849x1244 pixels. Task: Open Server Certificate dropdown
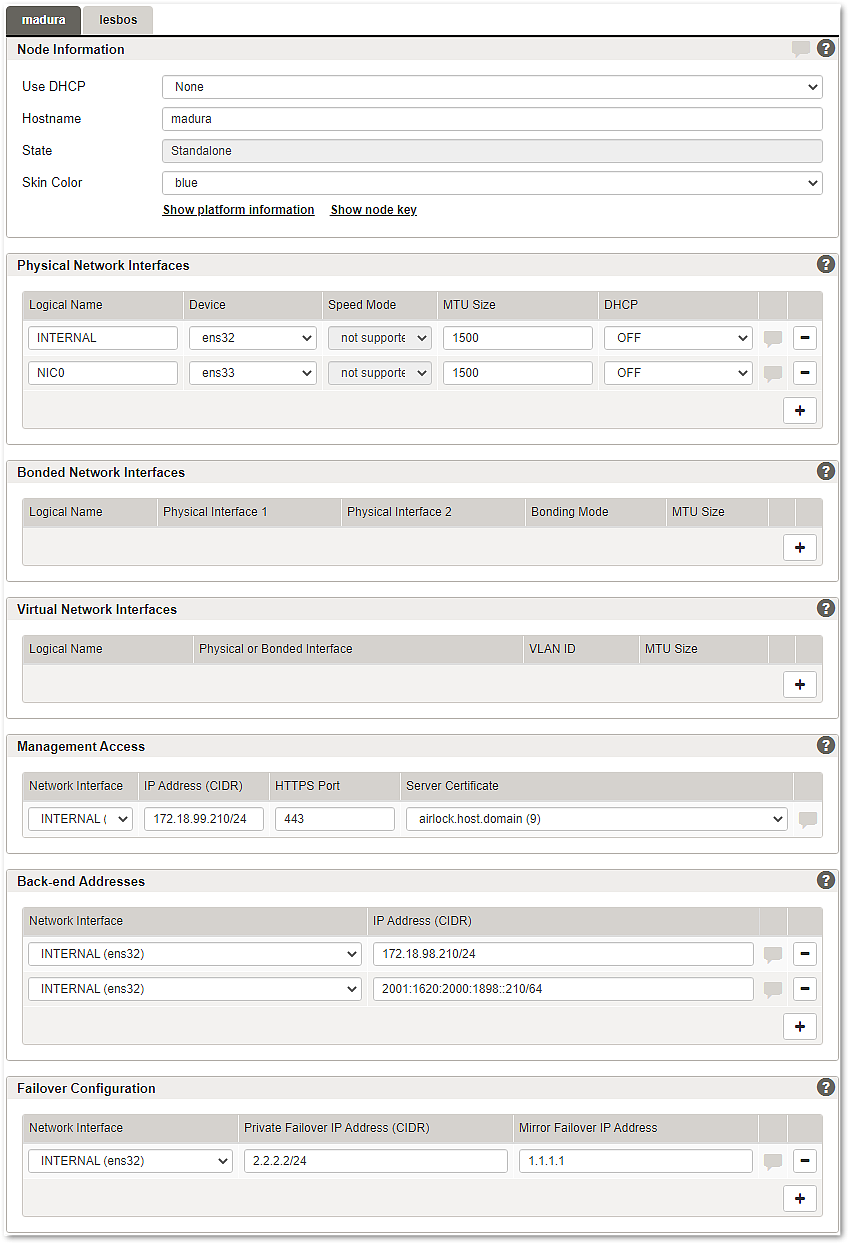coord(597,819)
